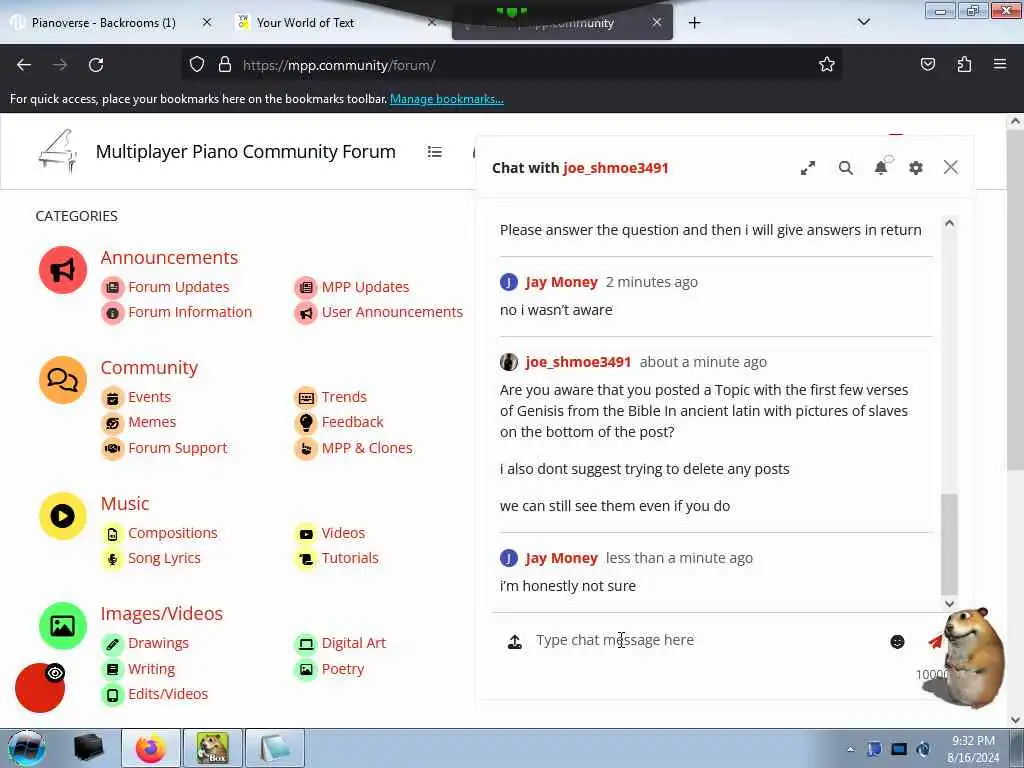Screen dimensions: 1024x768
Task: Click the Drawings pencil icon
Action: point(112,644)
